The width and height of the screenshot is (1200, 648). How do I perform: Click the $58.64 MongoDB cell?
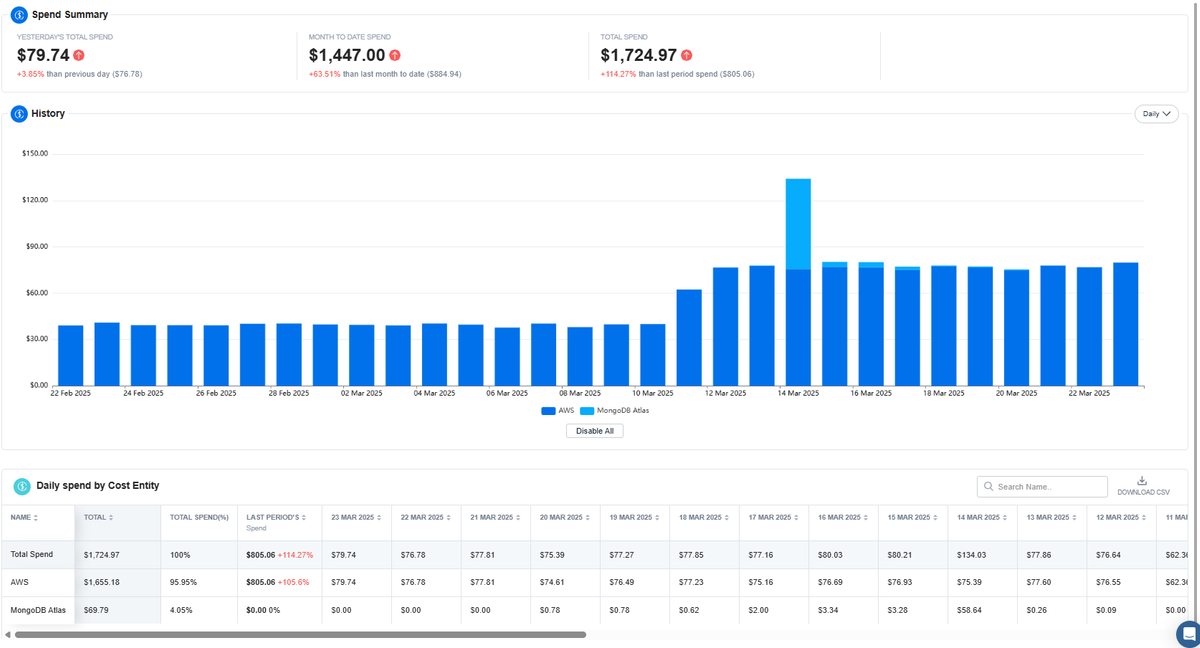point(970,610)
